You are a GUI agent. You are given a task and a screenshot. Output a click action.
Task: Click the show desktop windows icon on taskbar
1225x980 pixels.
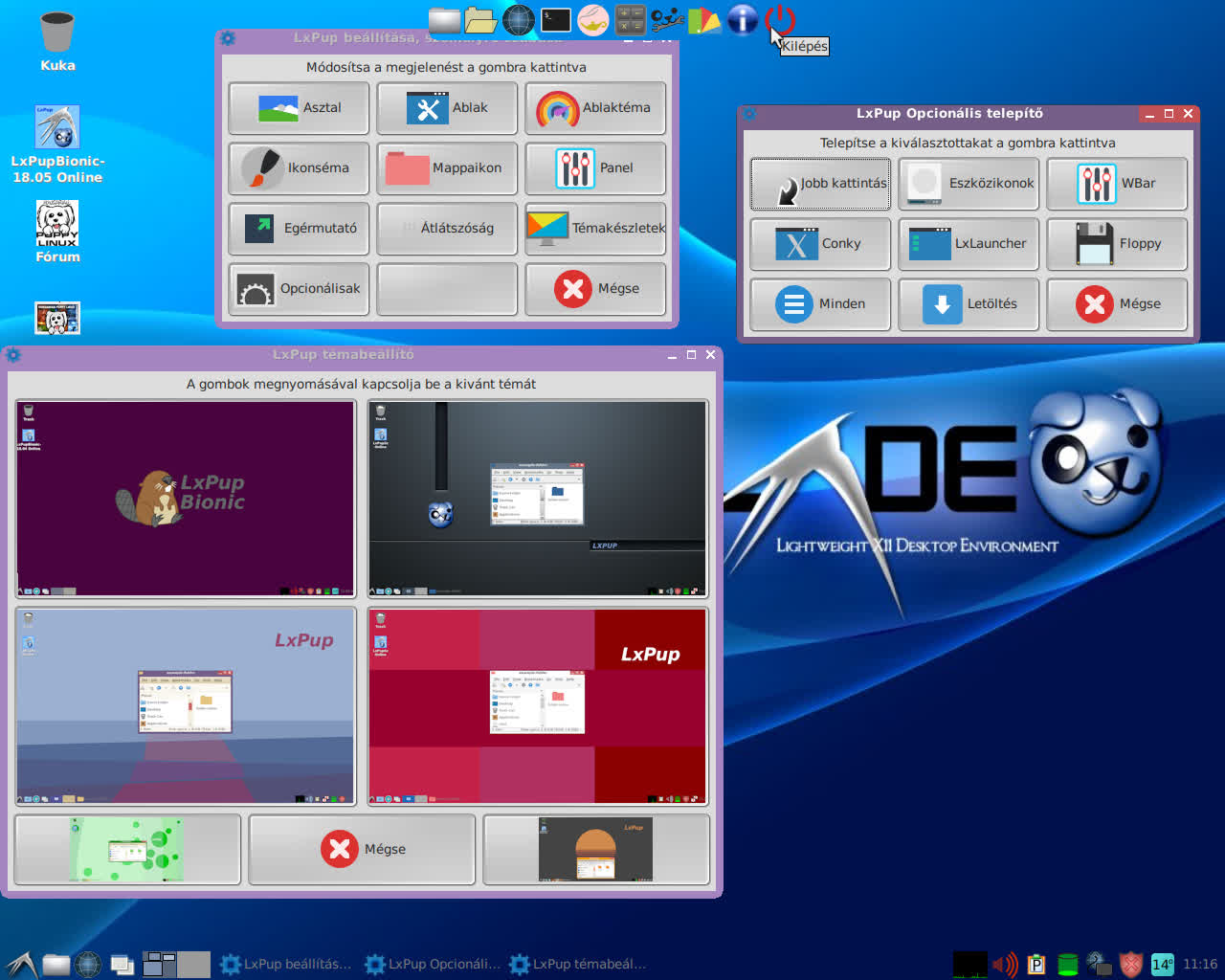(122, 965)
